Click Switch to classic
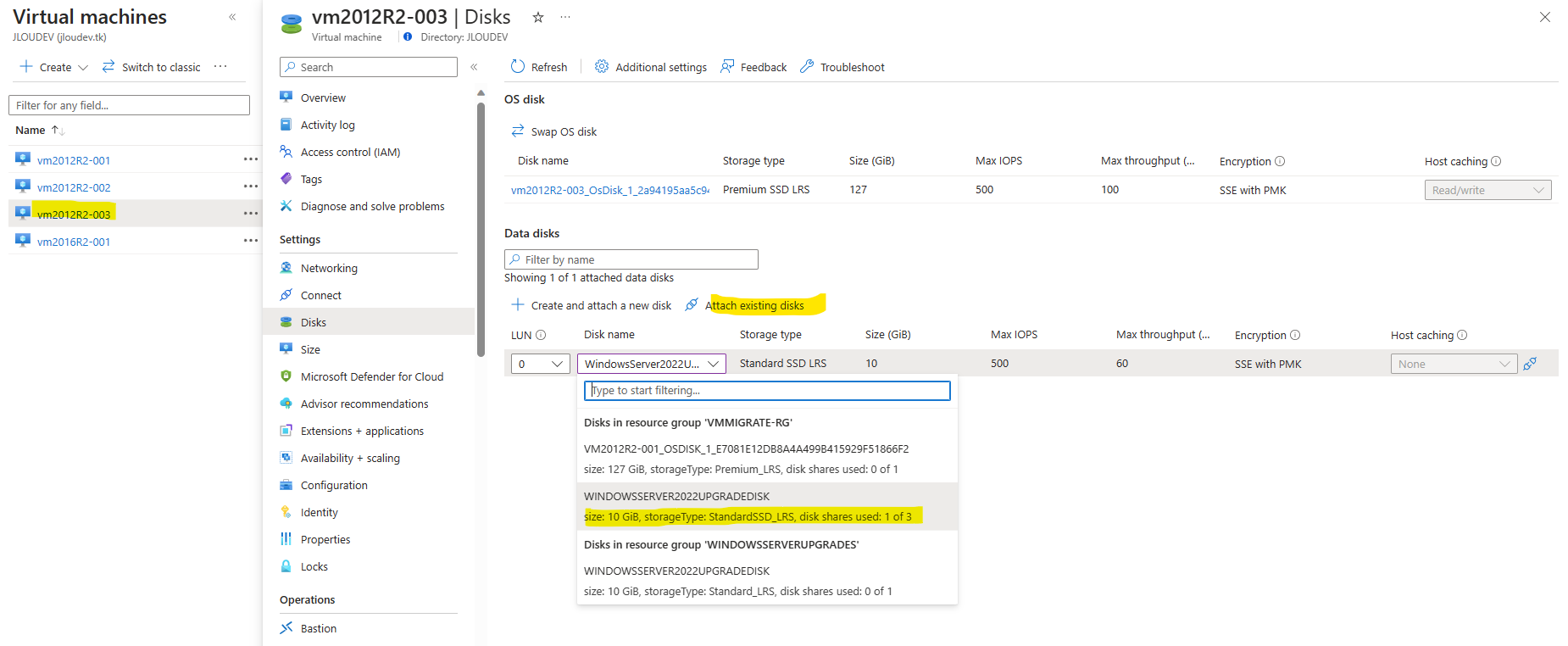 [152, 67]
